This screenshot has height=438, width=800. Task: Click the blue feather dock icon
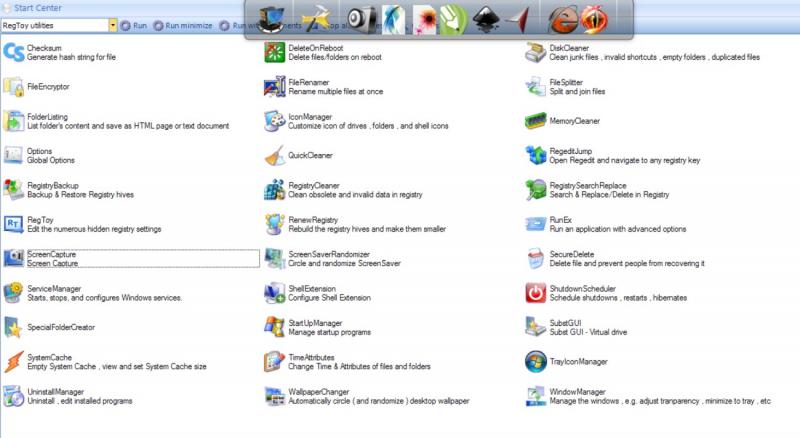[x=394, y=20]
